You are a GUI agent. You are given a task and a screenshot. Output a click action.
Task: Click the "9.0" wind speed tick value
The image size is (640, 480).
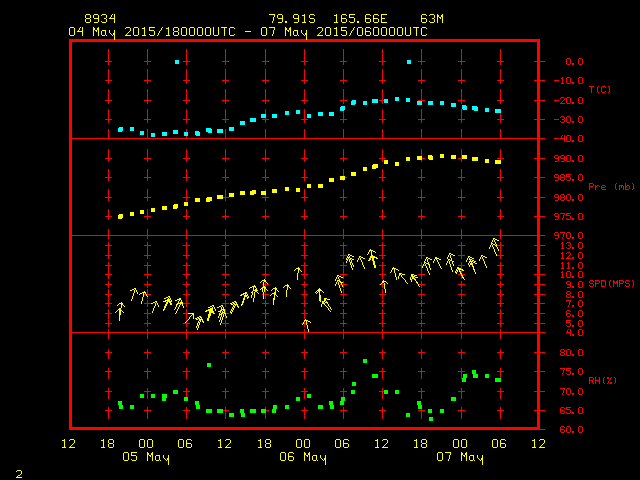coord(574,284)
